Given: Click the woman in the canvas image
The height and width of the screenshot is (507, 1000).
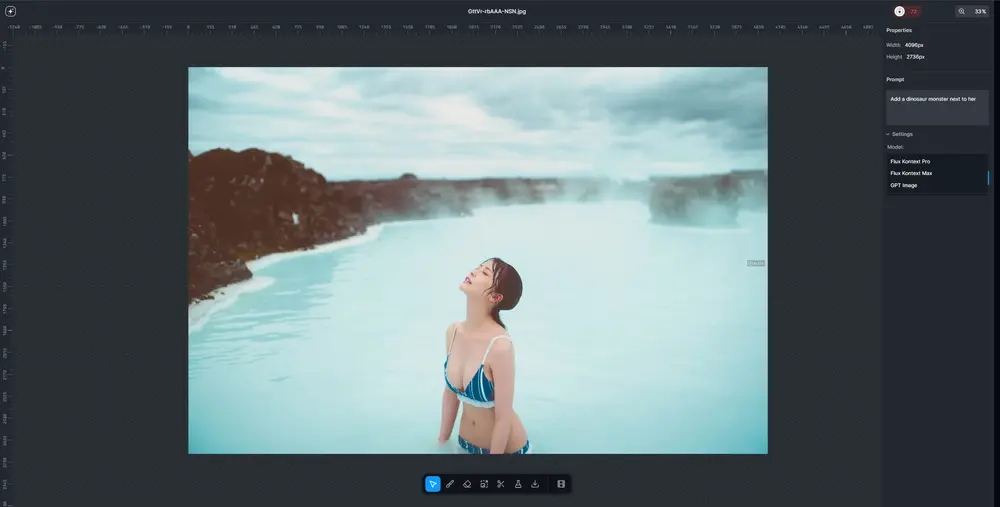Looking at the screenshot, I should point(485,360).
